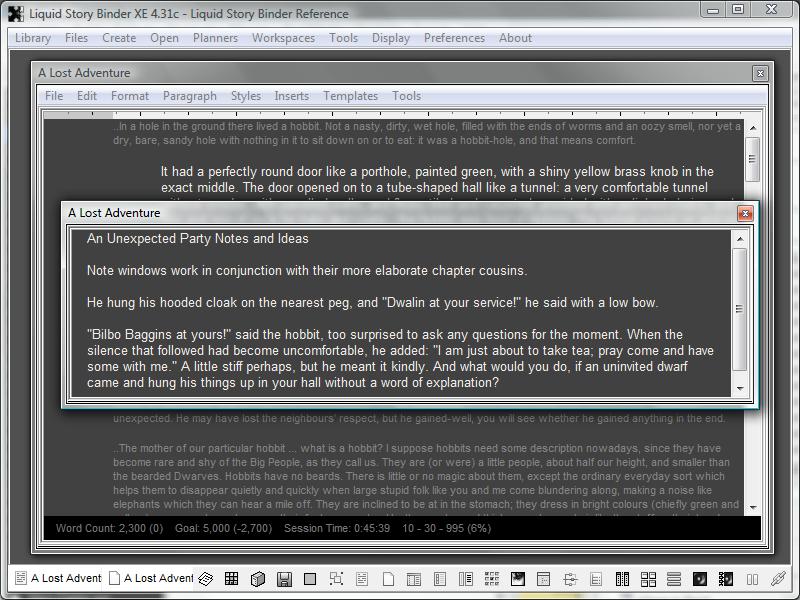
Task: Click the plain gray square icon
Action: (x=310, y=579)
